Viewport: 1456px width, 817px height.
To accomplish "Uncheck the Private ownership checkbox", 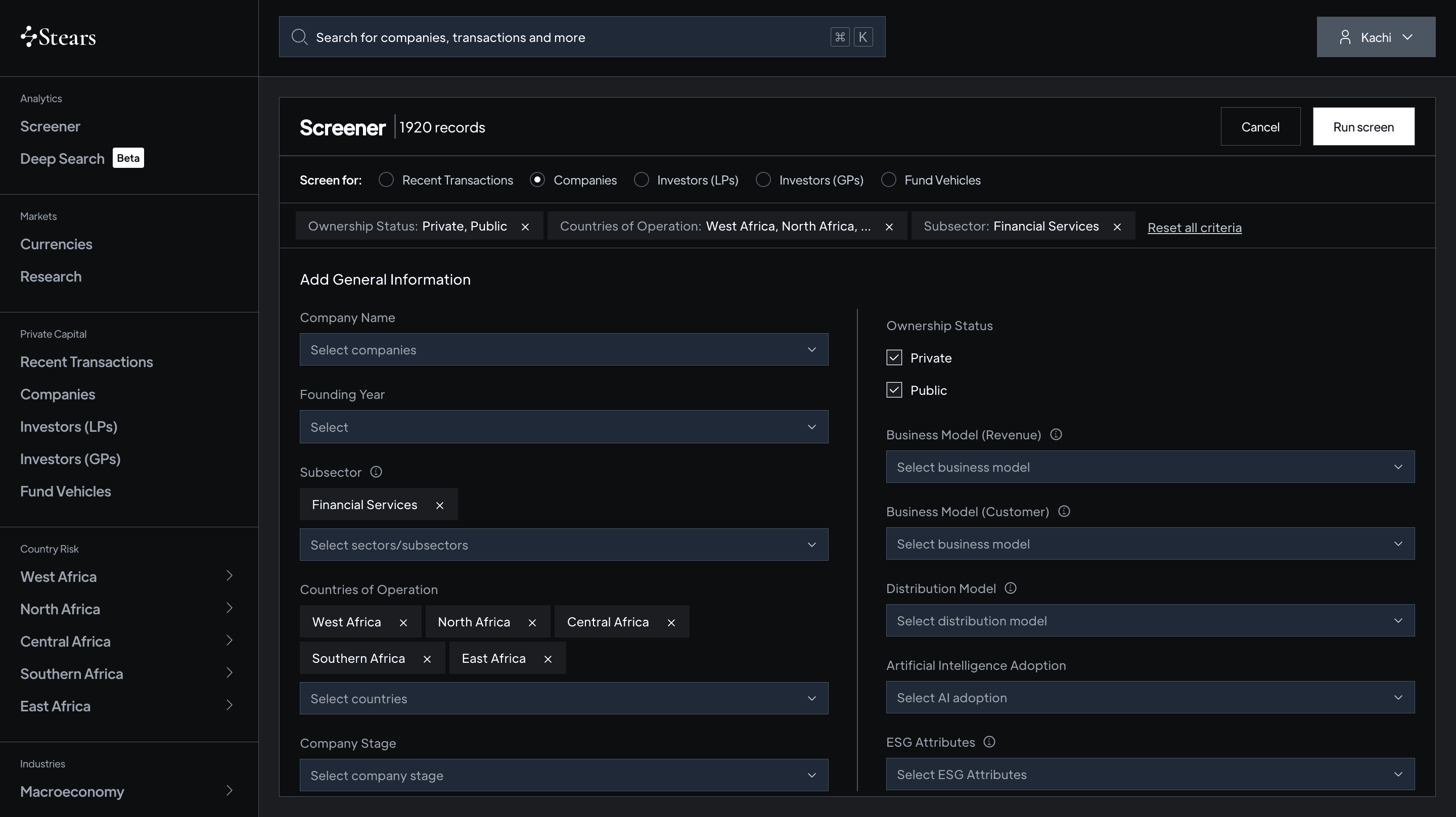I will (894, 358).
